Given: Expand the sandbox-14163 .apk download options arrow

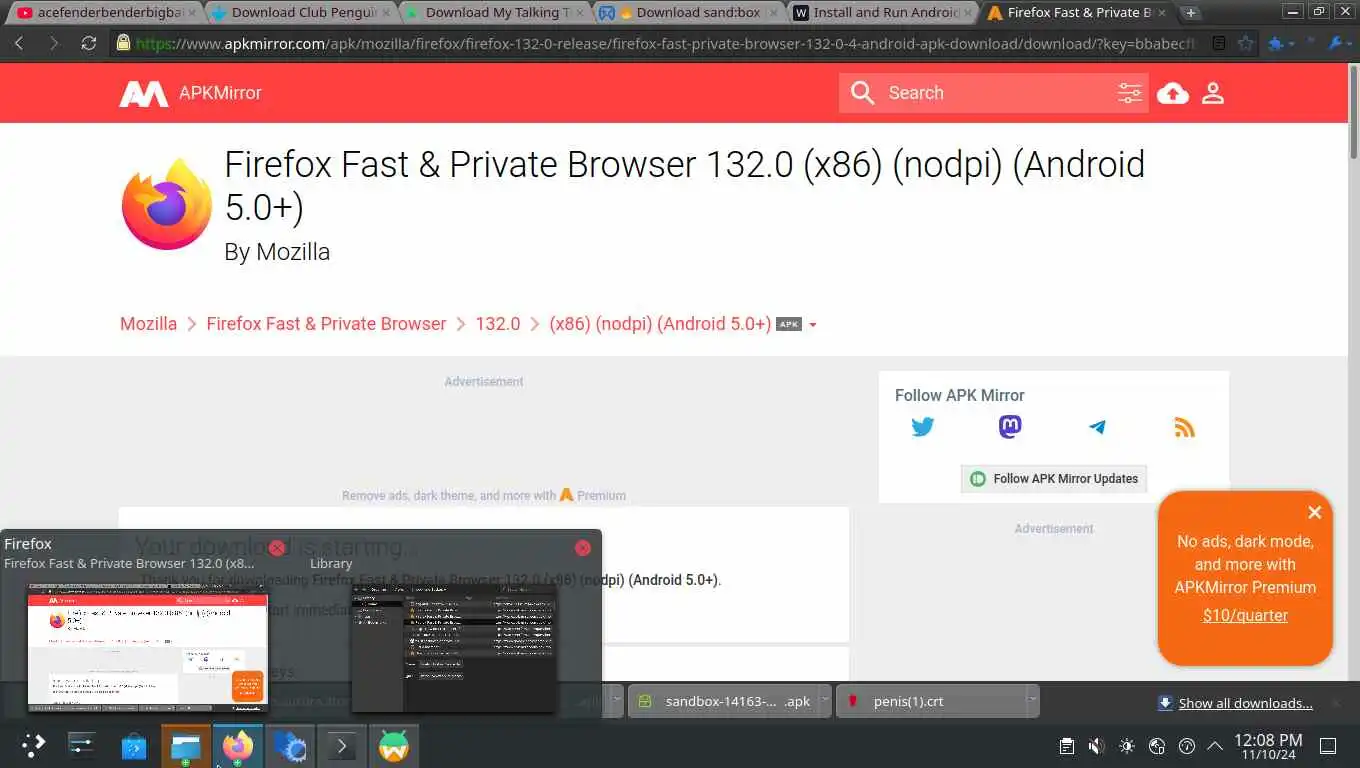Looking at the screenshot, I should pos(824,701).
